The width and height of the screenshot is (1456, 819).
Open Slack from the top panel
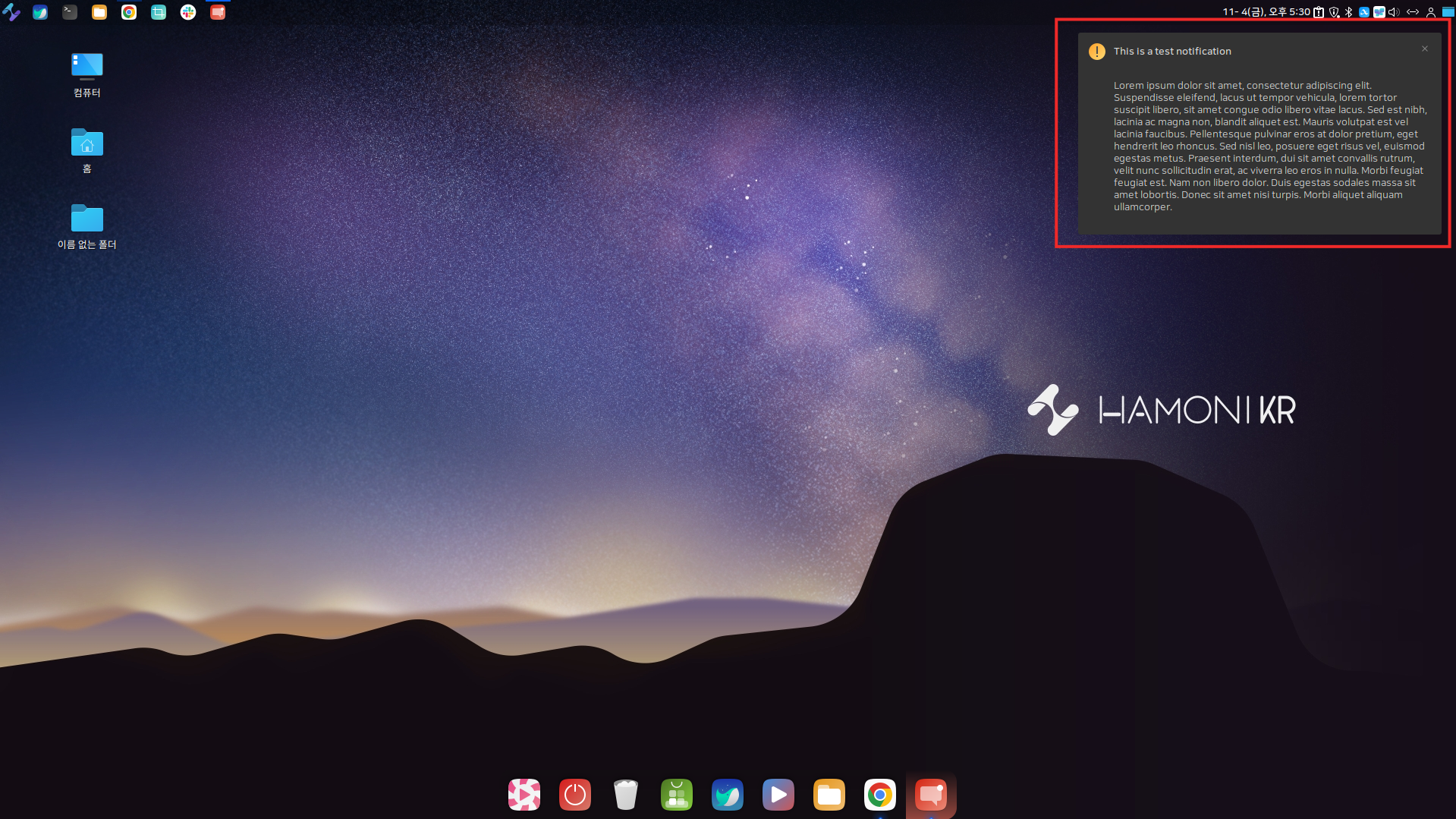tap(188, 12)
